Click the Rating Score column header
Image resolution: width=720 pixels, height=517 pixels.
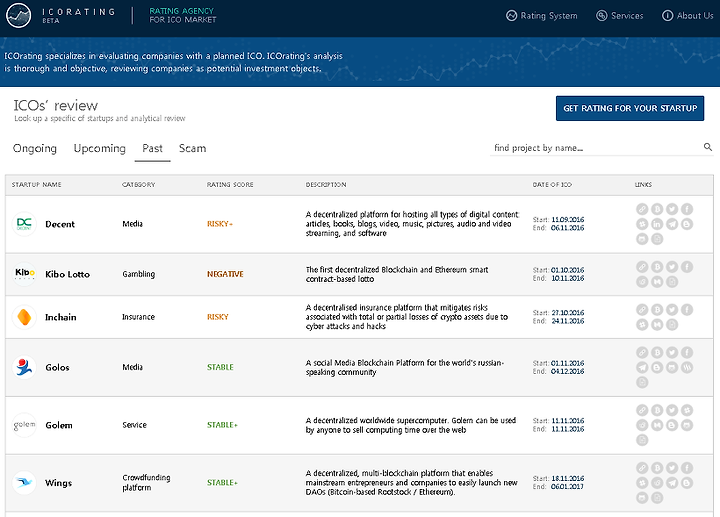pyautogui.click(x=230, y=185)
